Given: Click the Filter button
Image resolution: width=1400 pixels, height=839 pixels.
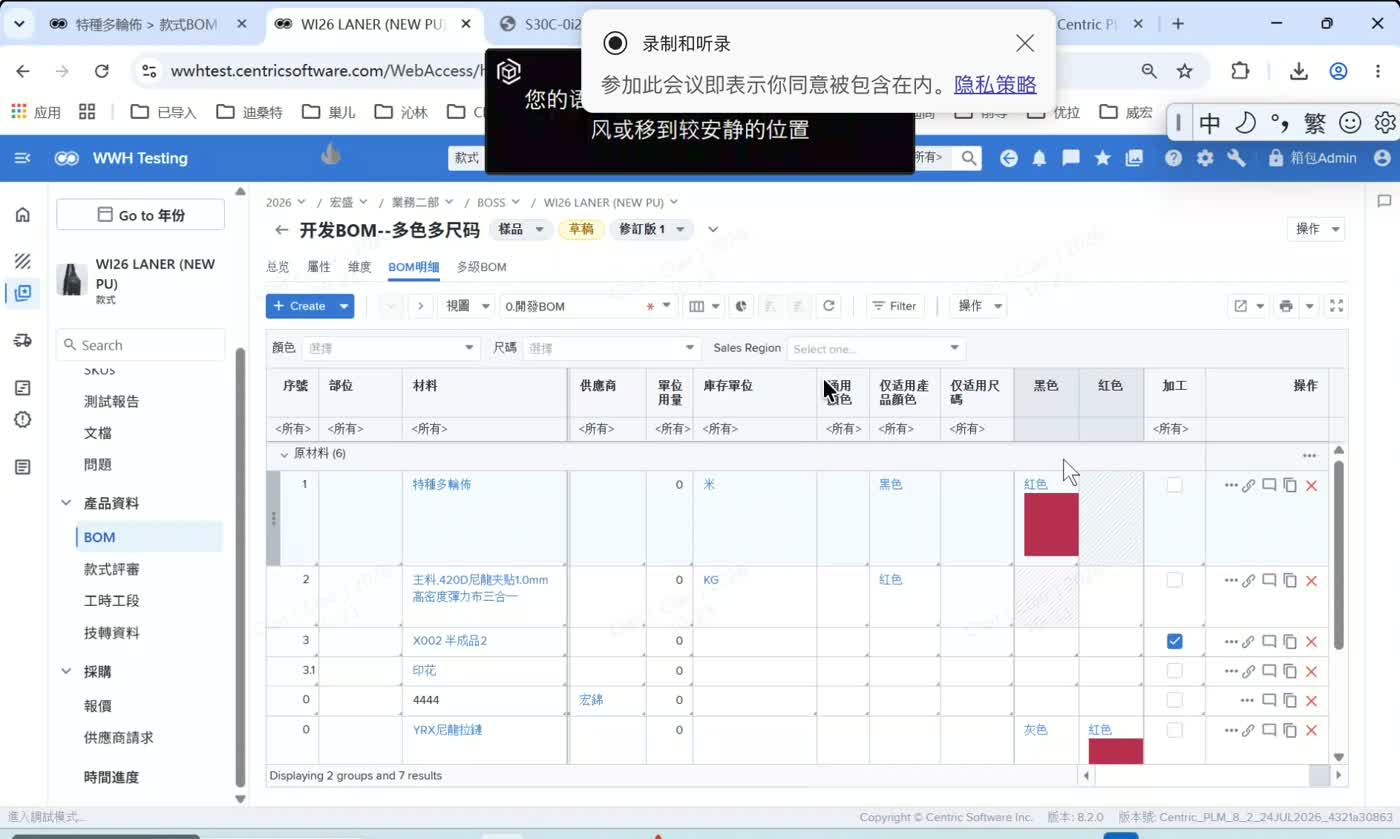Looking at the screenshot, I should point(895,306).
